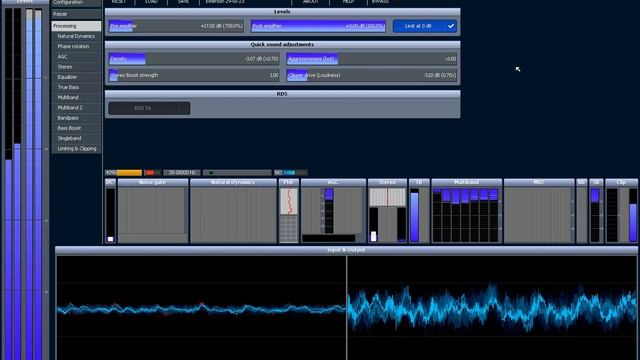Click the MB2 meter panel
Viewport: 640px width, 360px height.
[539, 211]
